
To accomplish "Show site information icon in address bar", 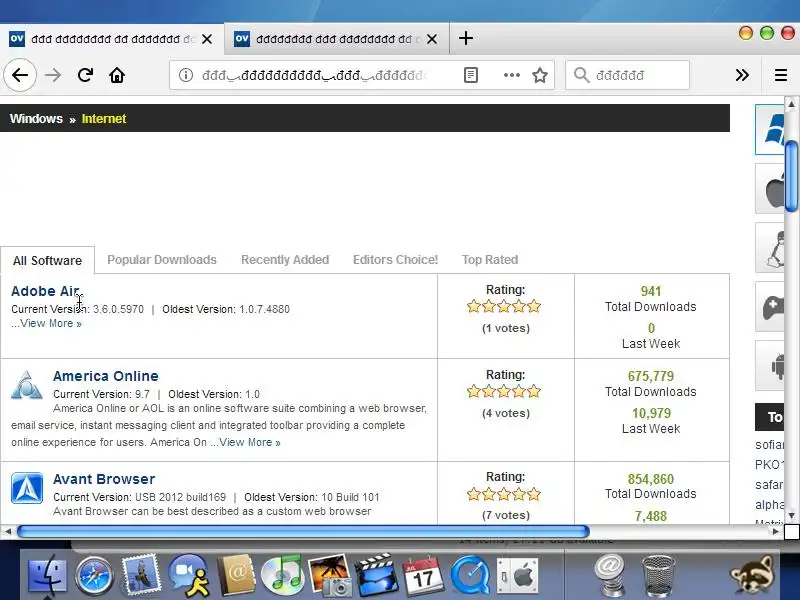I will coord(186,76).
